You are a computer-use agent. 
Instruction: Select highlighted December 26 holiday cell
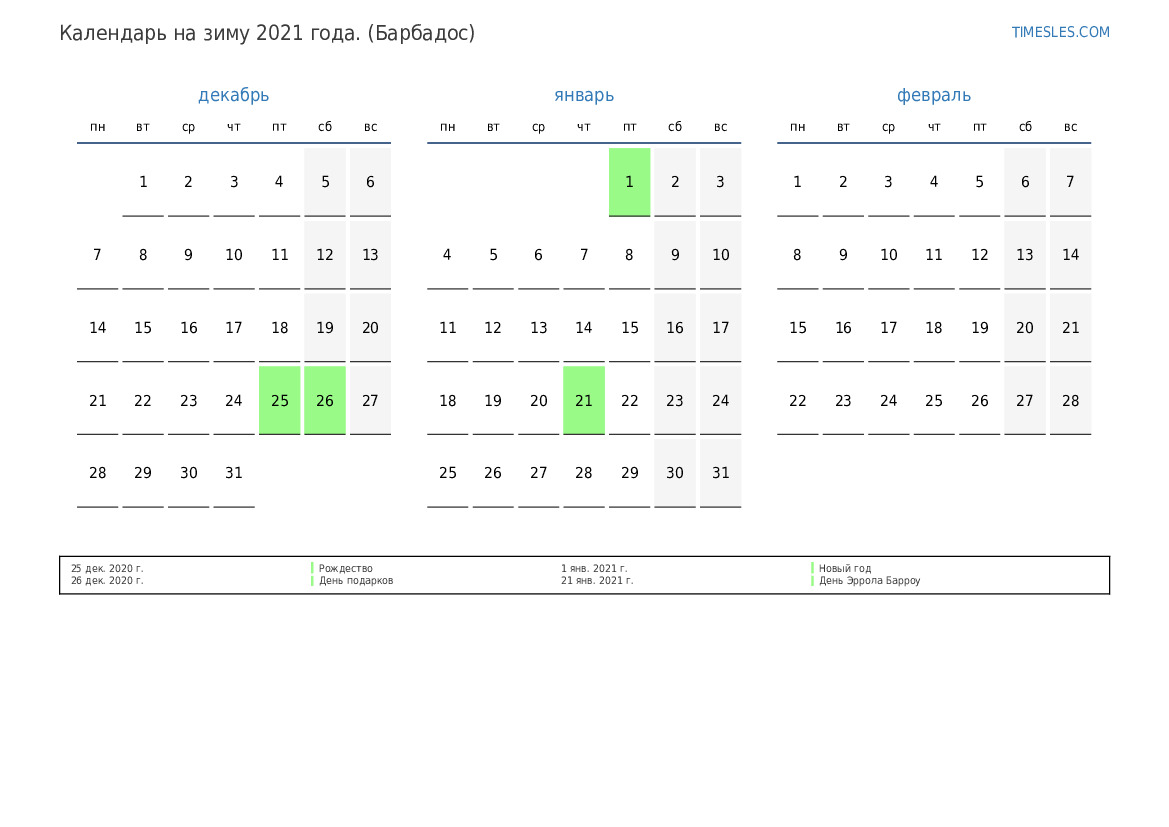pos(325,400)
